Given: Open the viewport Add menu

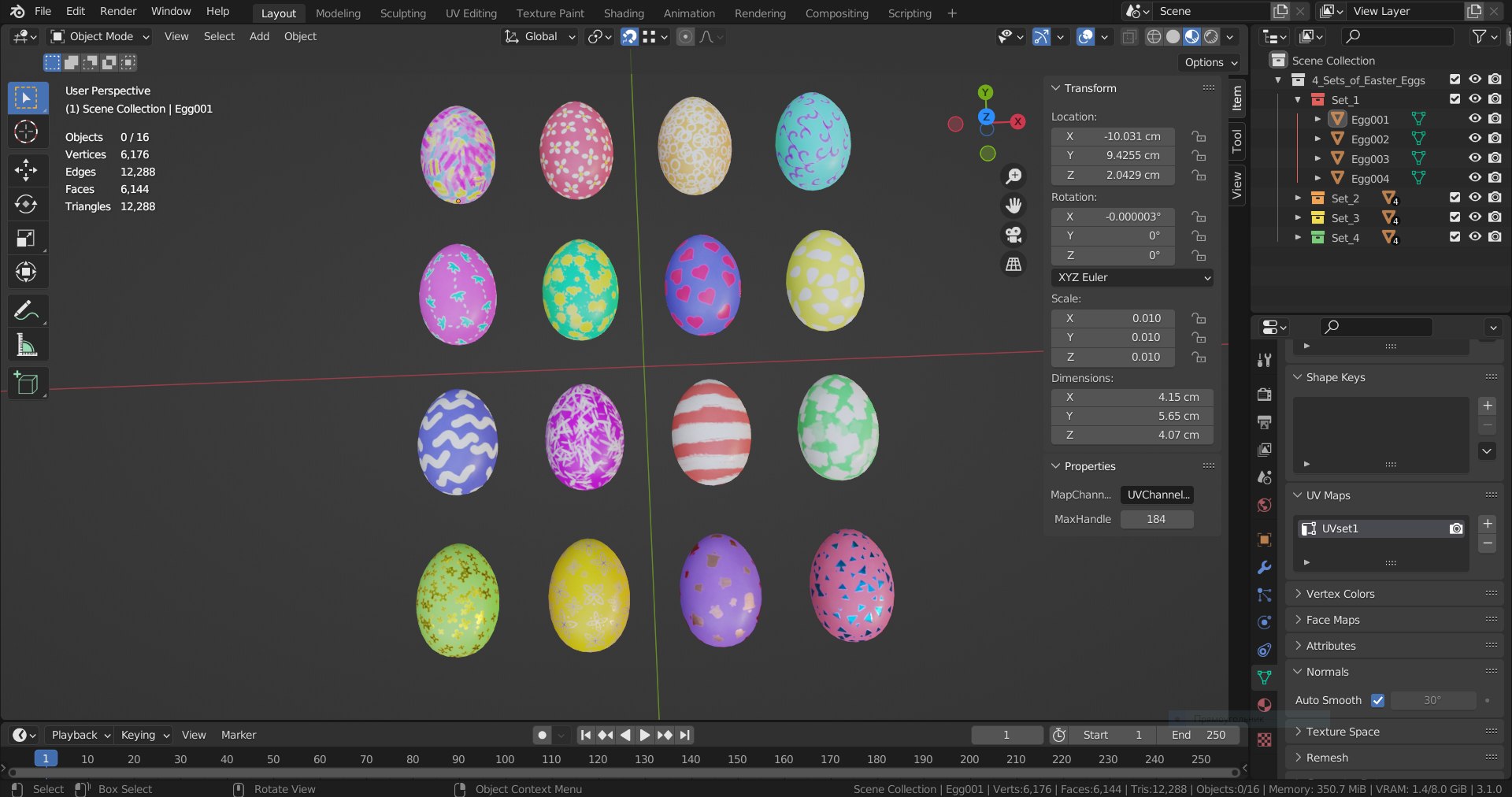Looking at the screenshot, I should [259, 36].
